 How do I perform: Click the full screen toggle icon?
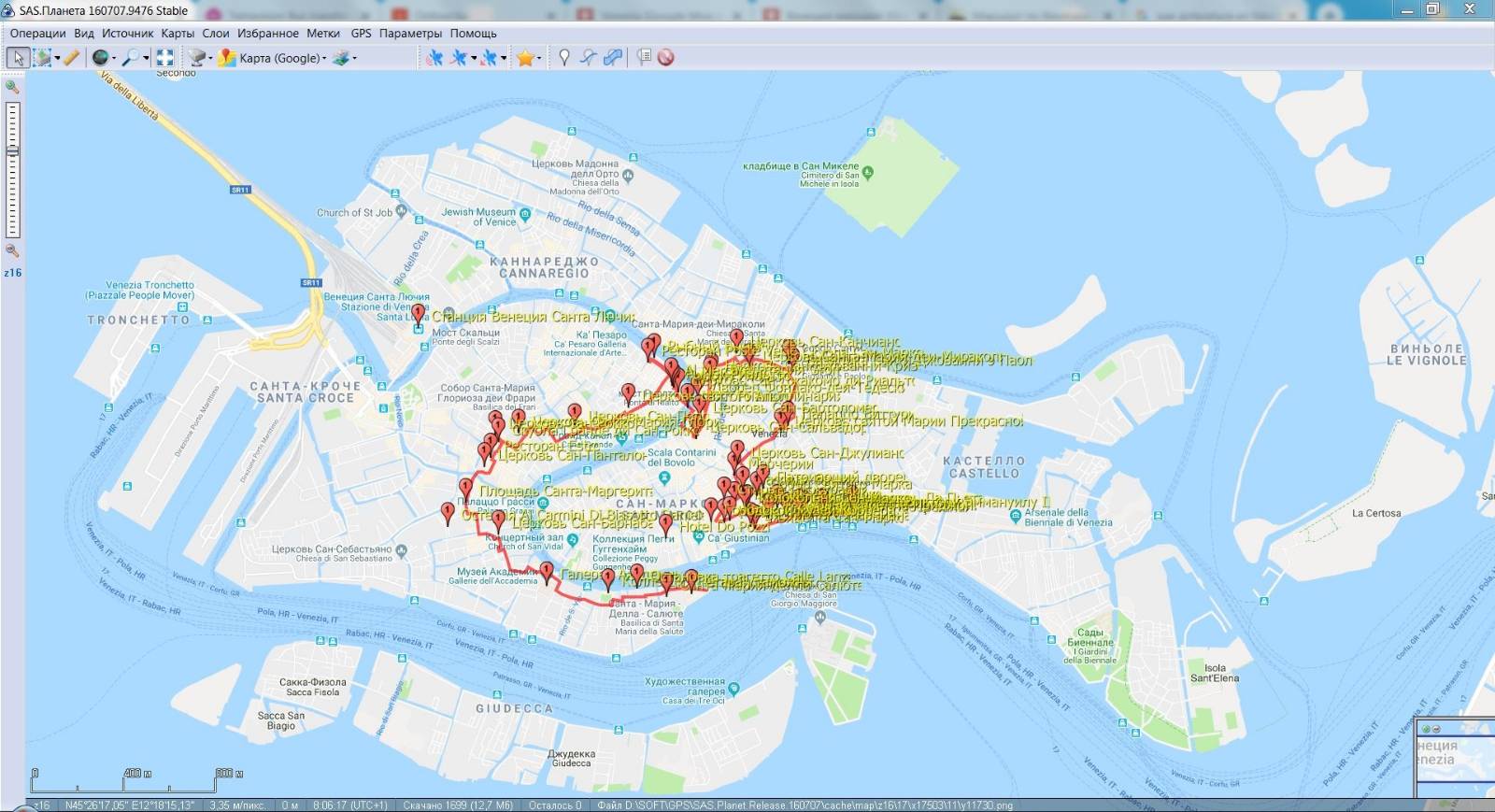pos(164,58)
